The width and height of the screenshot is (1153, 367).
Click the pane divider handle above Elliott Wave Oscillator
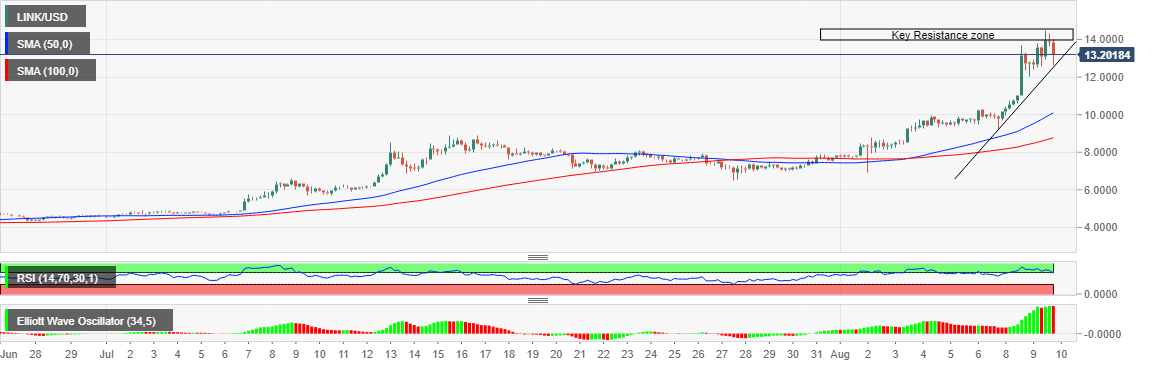[x=538, y=300]
